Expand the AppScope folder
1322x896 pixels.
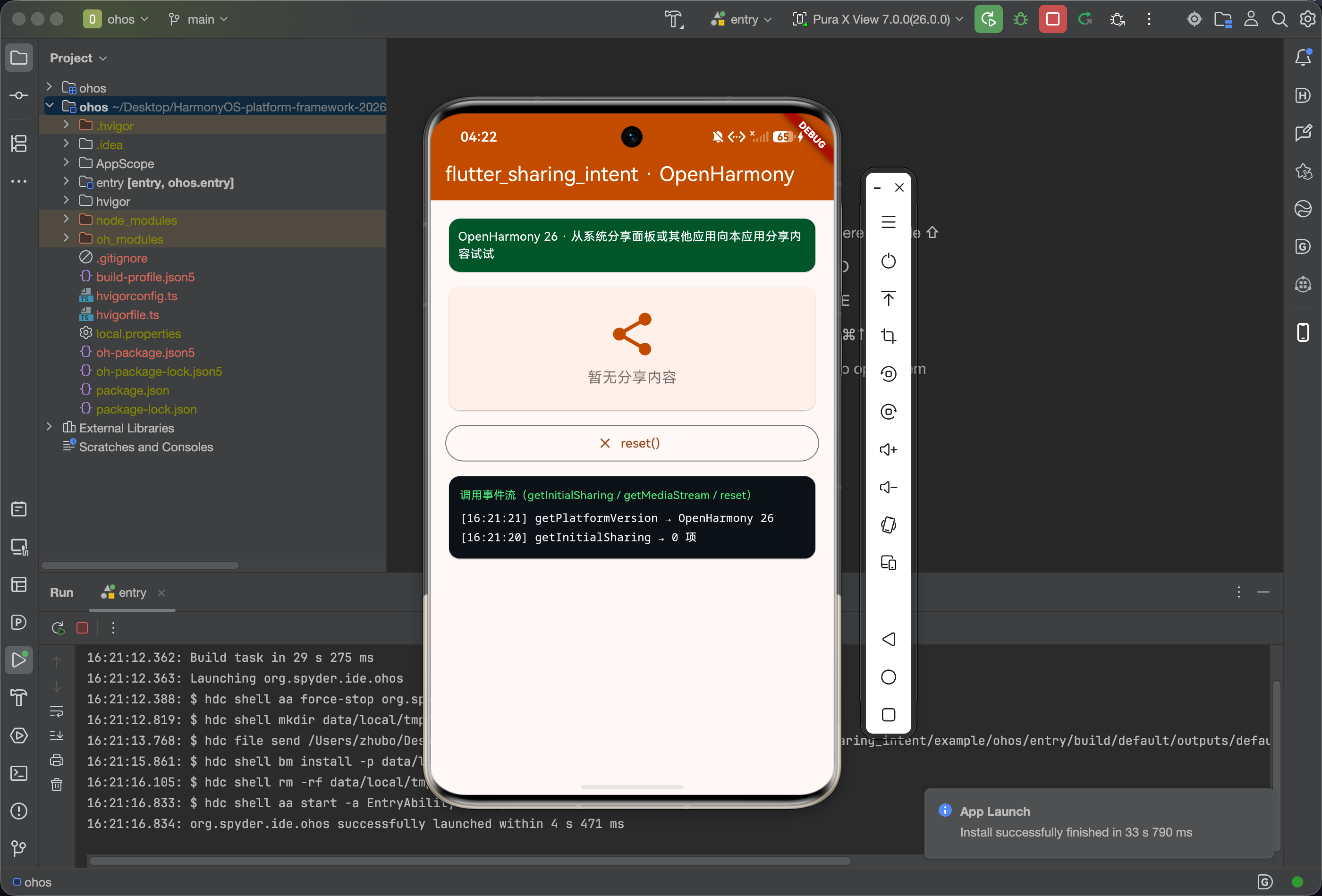[x=66, y=163]
